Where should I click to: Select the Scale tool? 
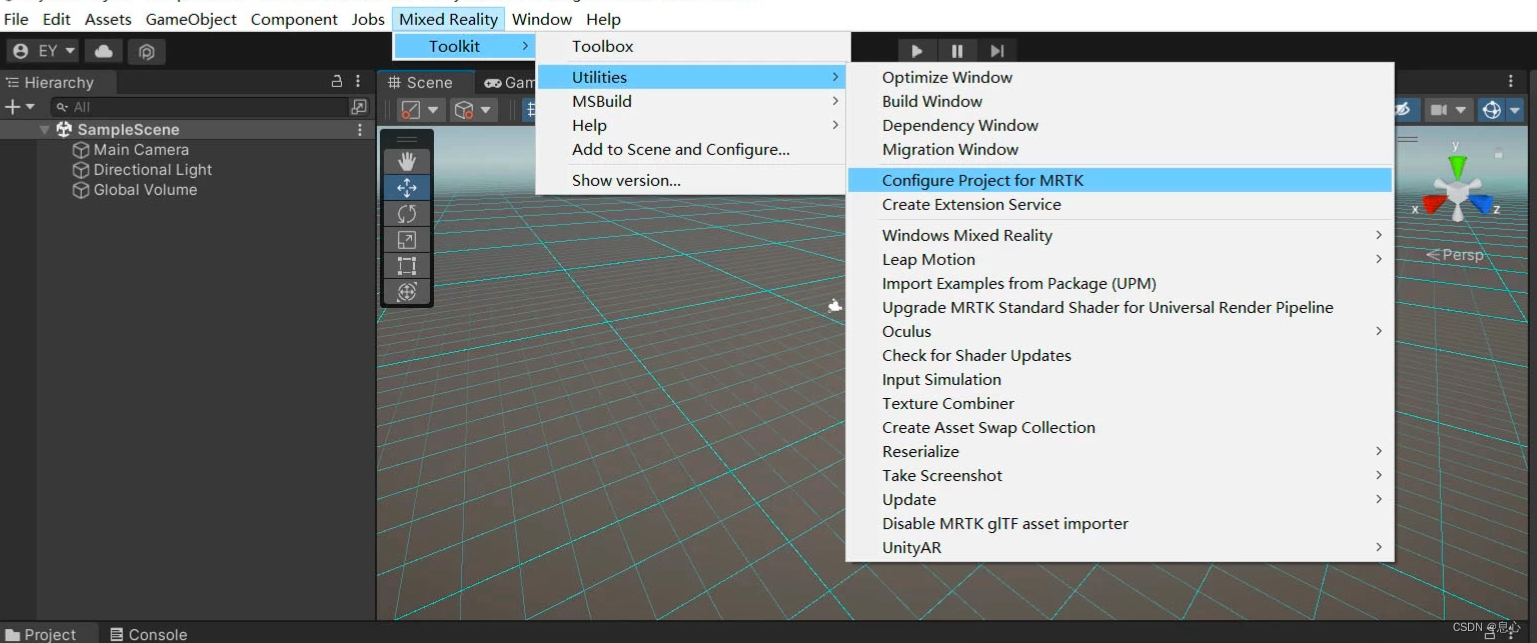click(x=406, y=239)
